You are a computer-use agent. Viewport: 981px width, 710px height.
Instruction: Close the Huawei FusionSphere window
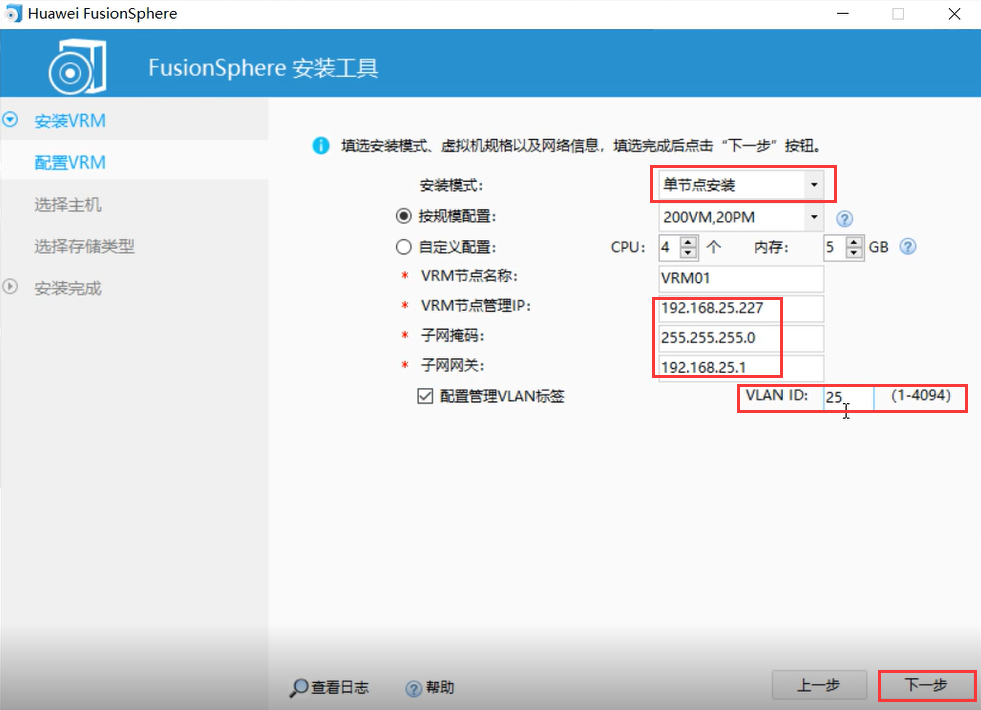click(954, 14)
